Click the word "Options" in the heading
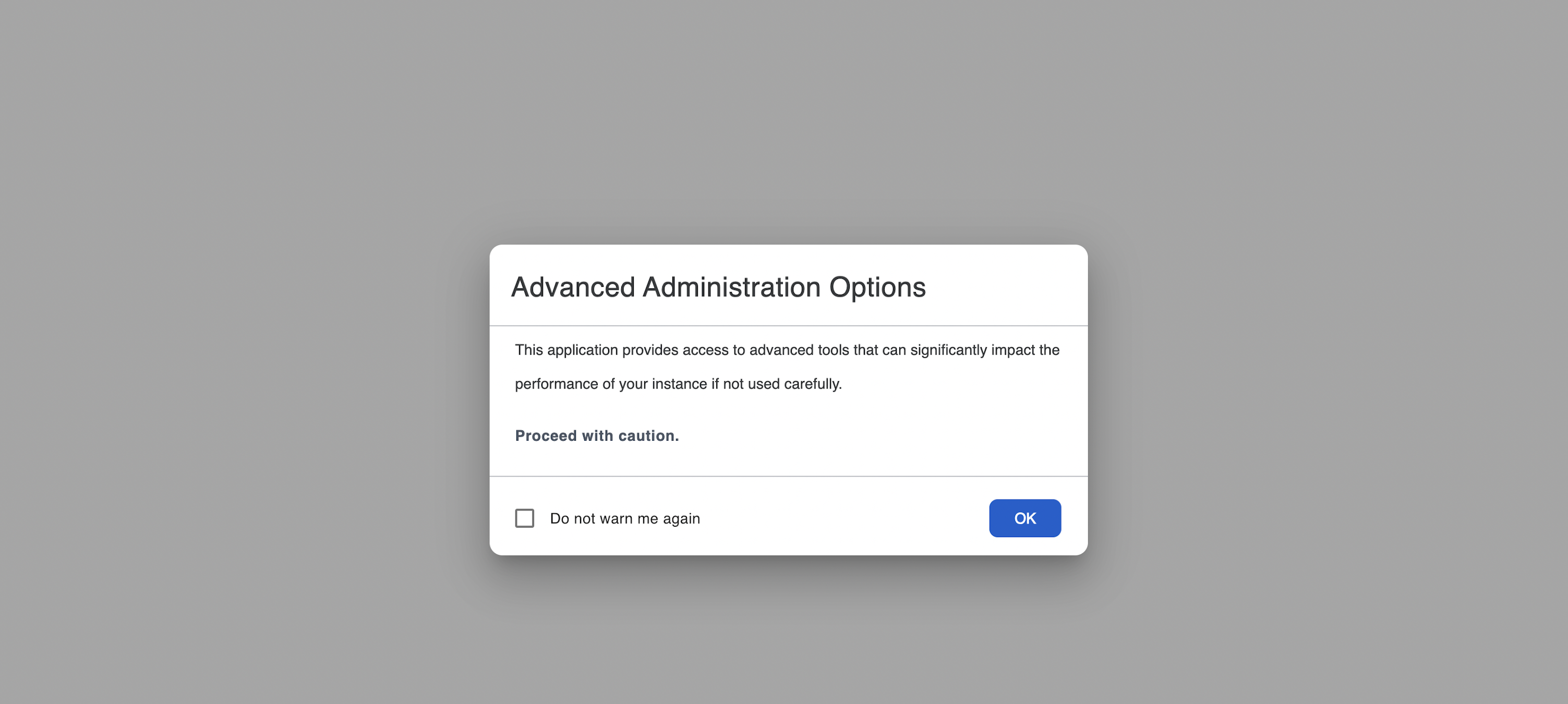Screen dimensions: 1568x704 pos(877,287)
